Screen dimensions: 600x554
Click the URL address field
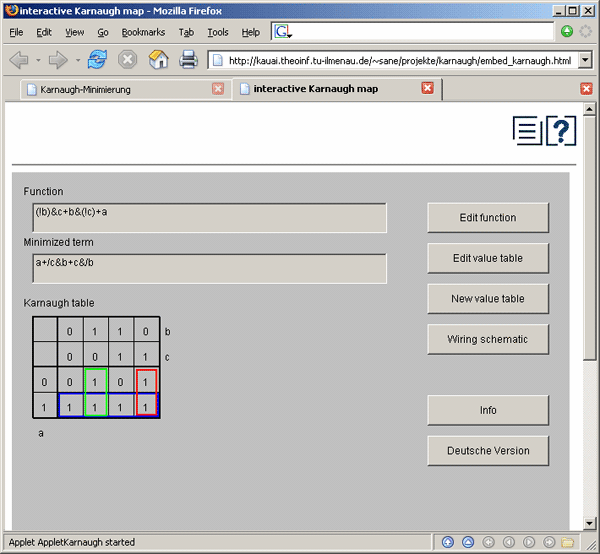click(400, 60)
